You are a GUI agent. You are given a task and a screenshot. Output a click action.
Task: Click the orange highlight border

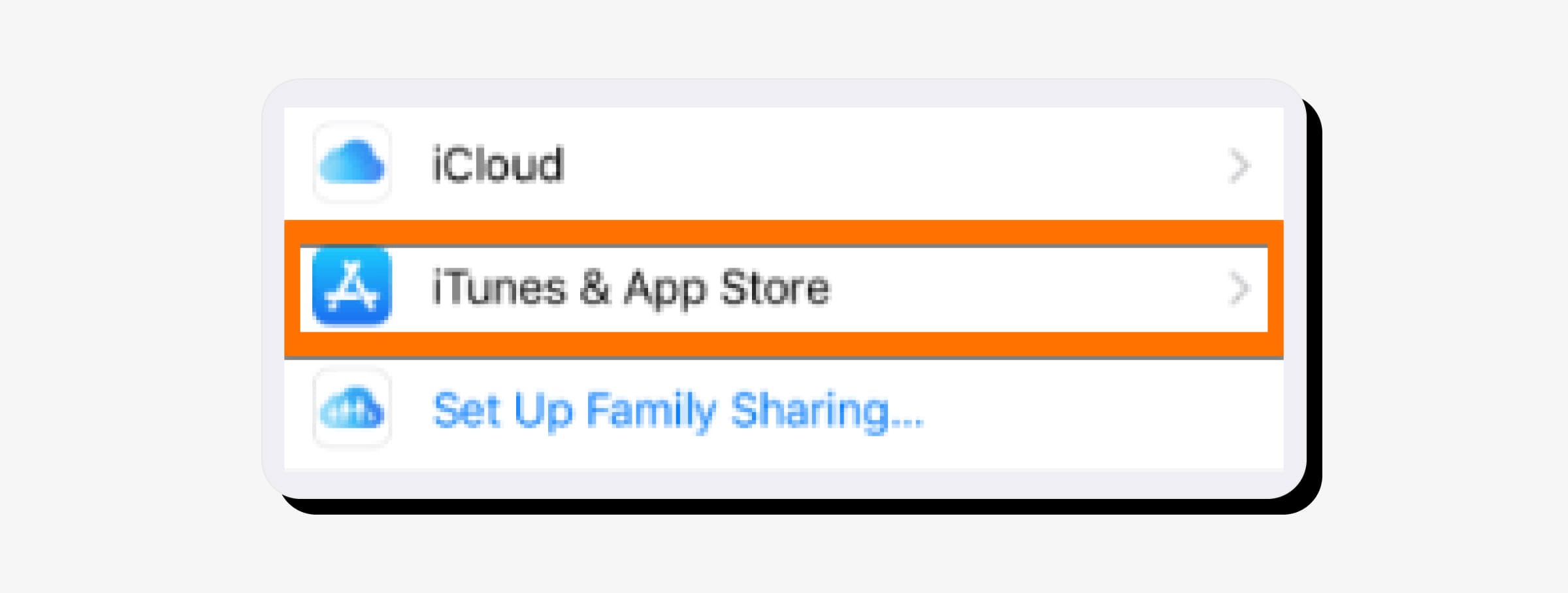pos(783,232)
